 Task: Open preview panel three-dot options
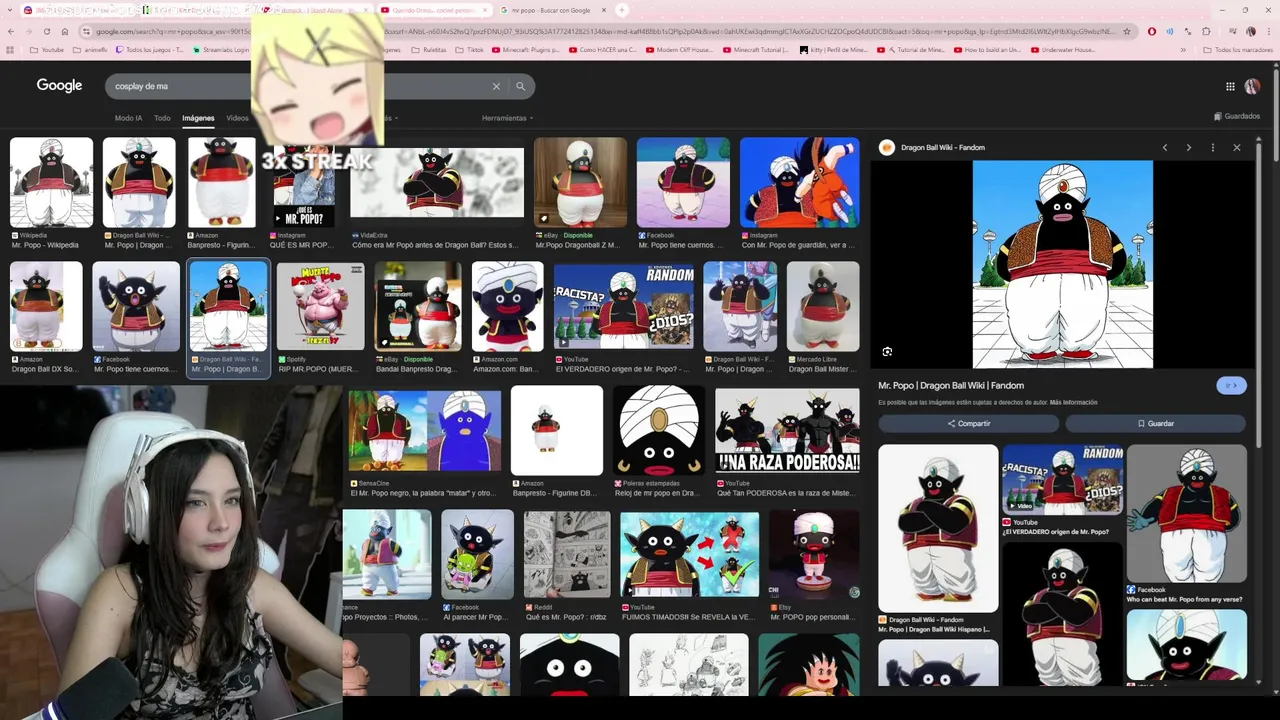1212,147
